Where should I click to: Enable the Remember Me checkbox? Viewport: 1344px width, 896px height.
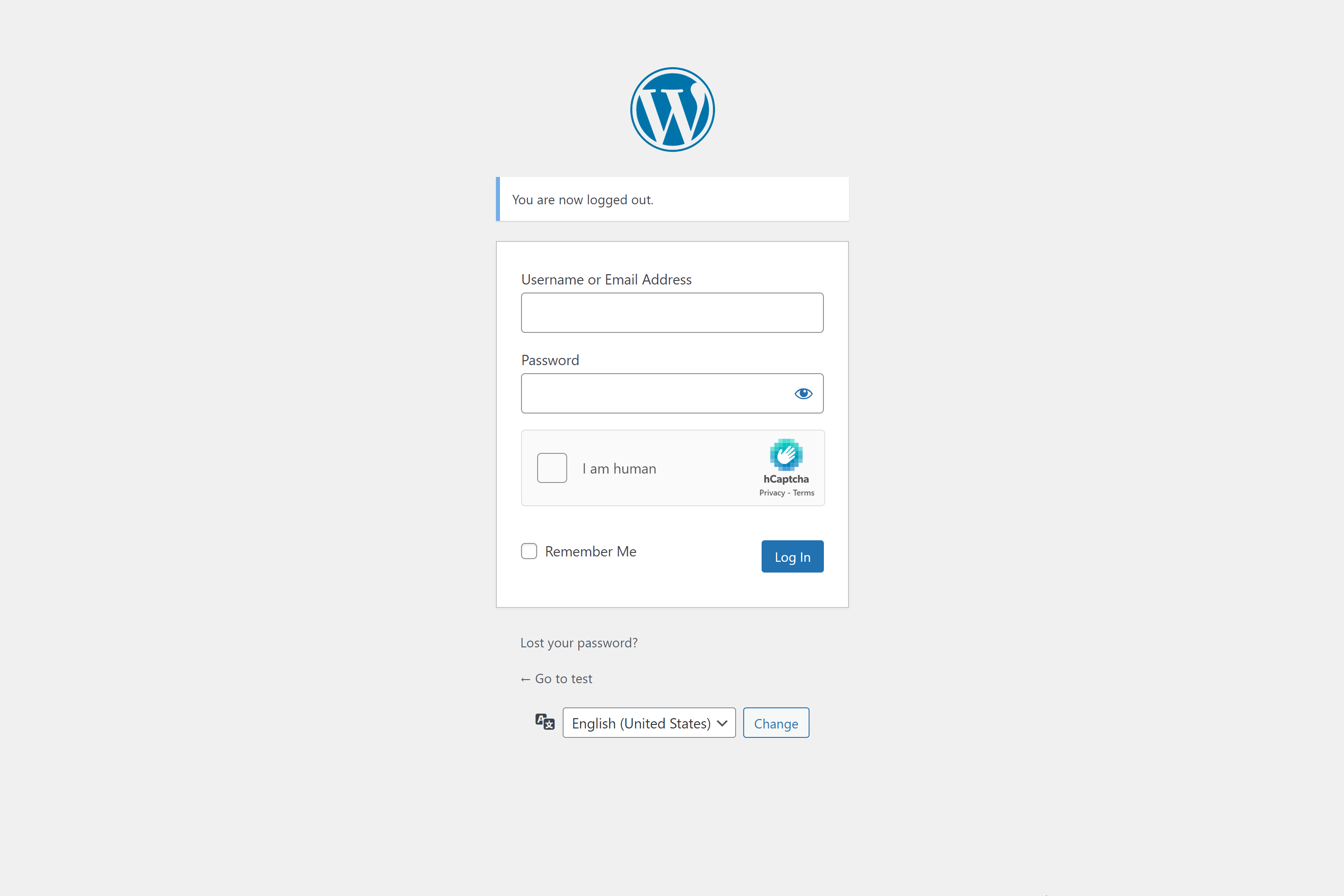[529, 550]
